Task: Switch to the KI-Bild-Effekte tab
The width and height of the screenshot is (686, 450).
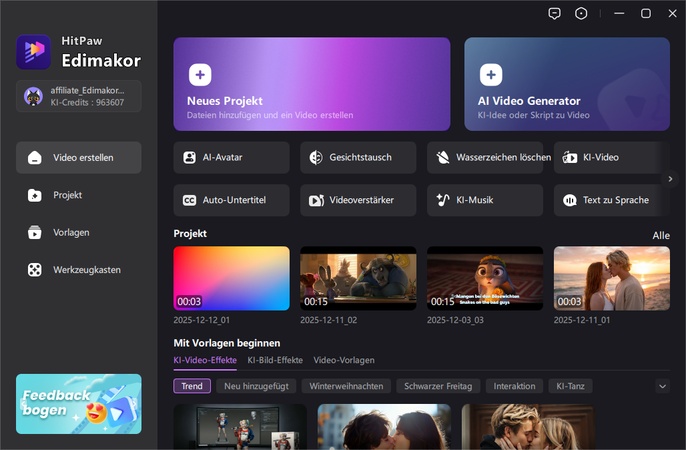Action: click(274, 360)
